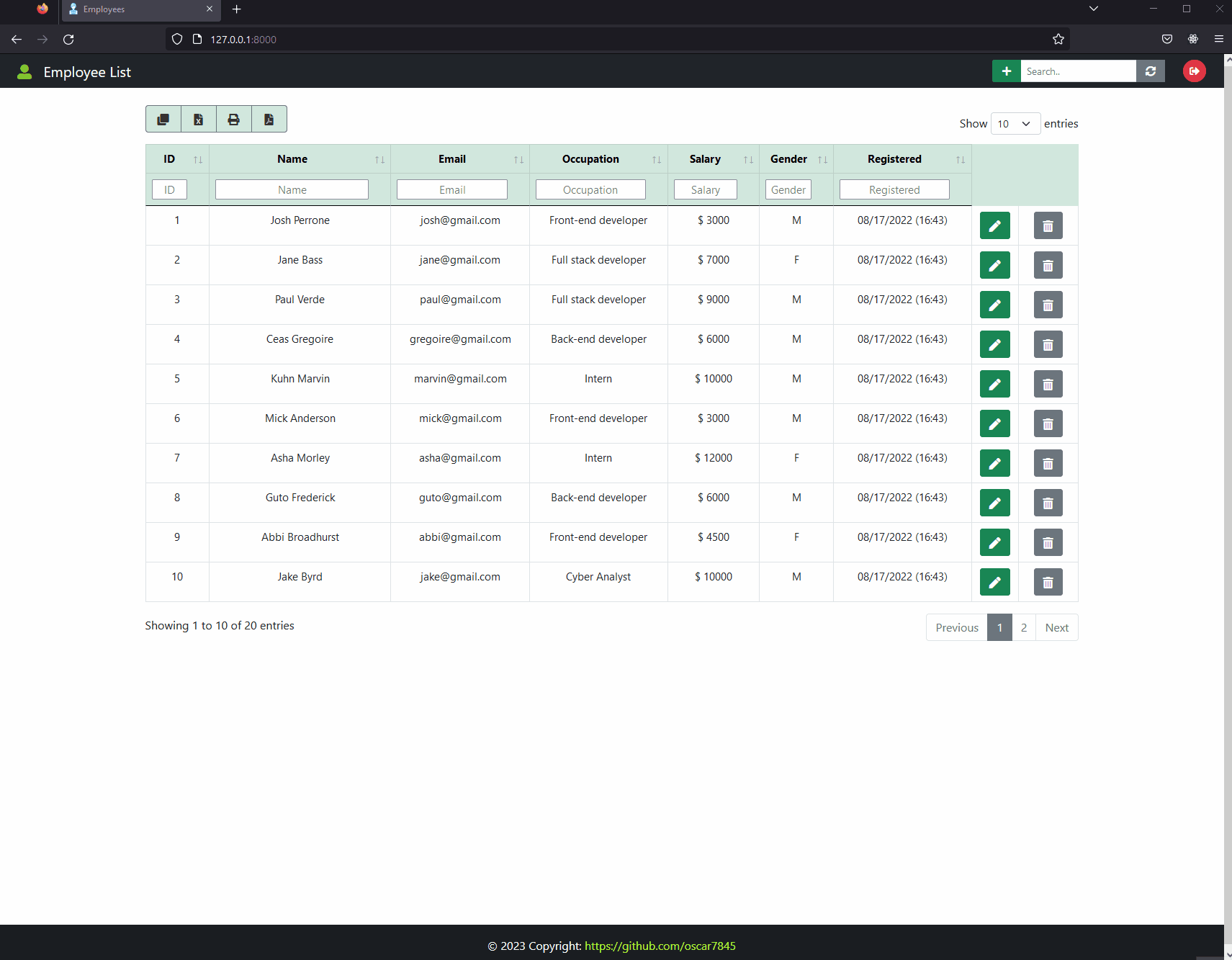The image size is (1232, 960).
Task: Sort the table by Occupation column
Action: [598, 159]
